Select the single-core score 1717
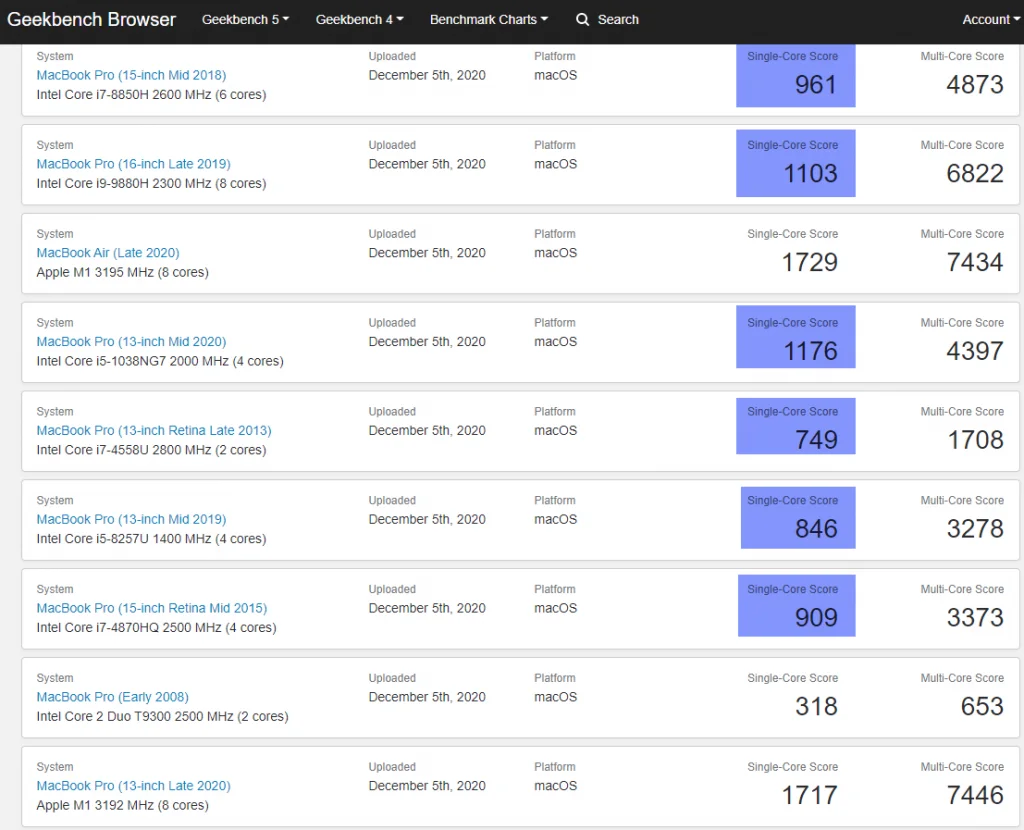1024x830 pixels. click(810, 795)
